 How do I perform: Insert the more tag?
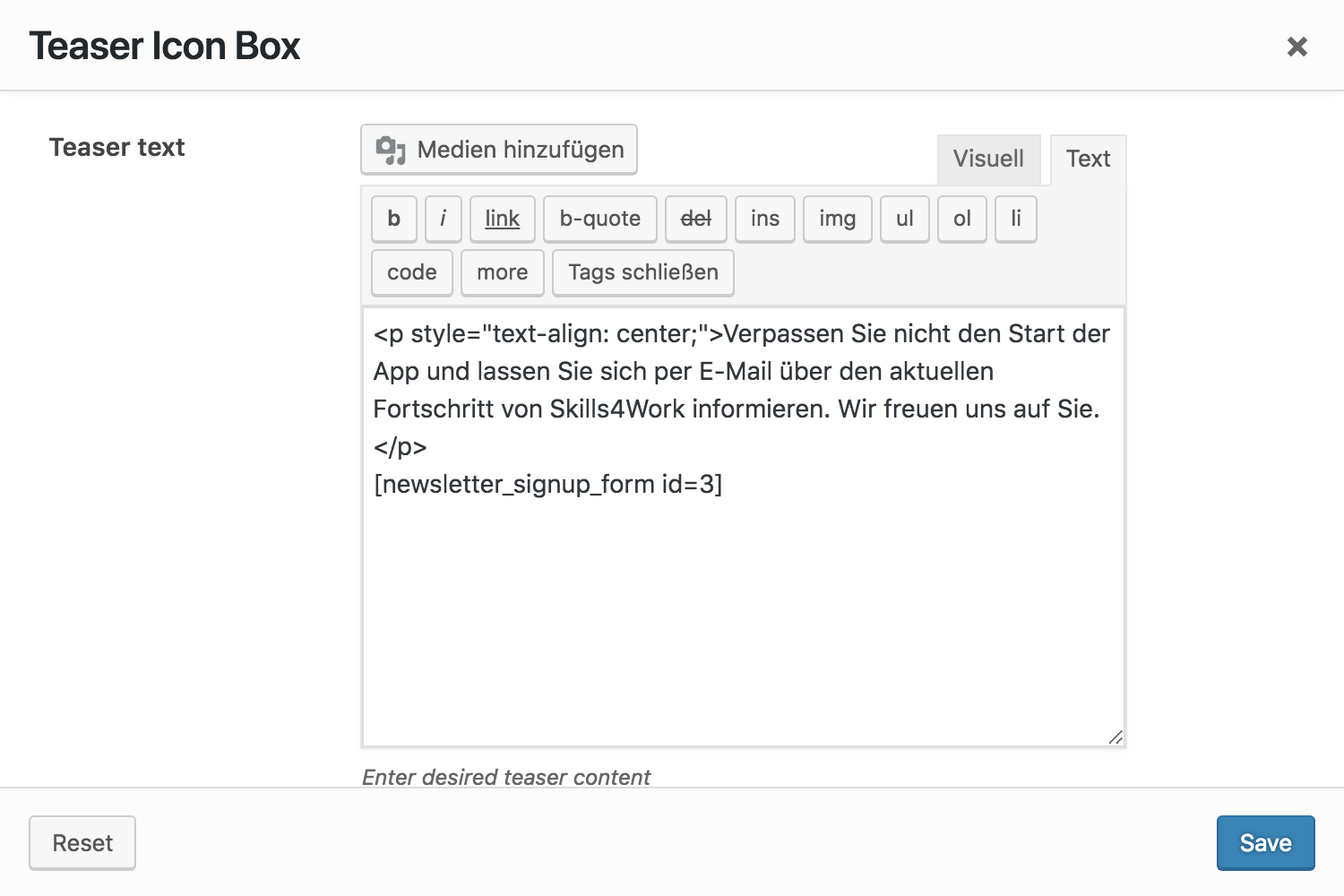[502, 272]
